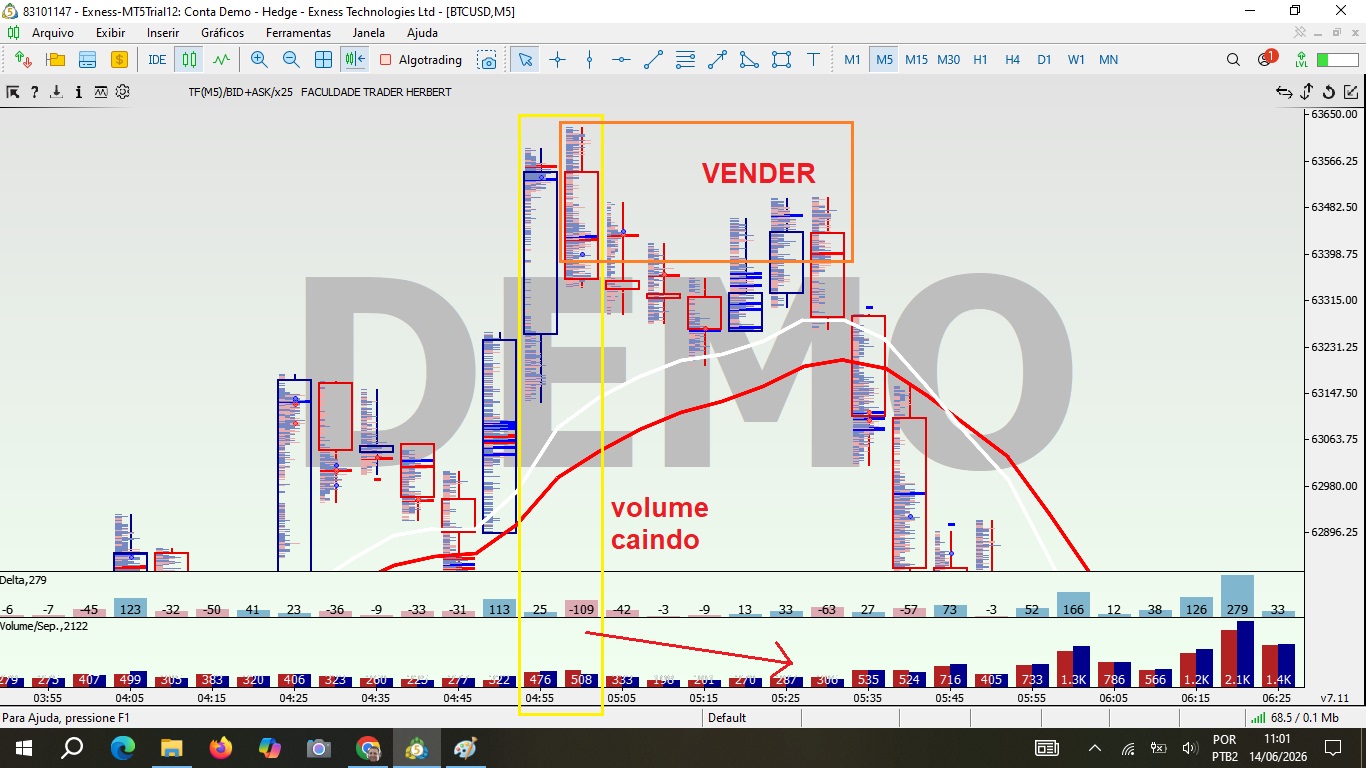This screenshot has width=1366, height=768.
Task: Open the IDE MetaEditor button
Action: [x=157, y=60]
